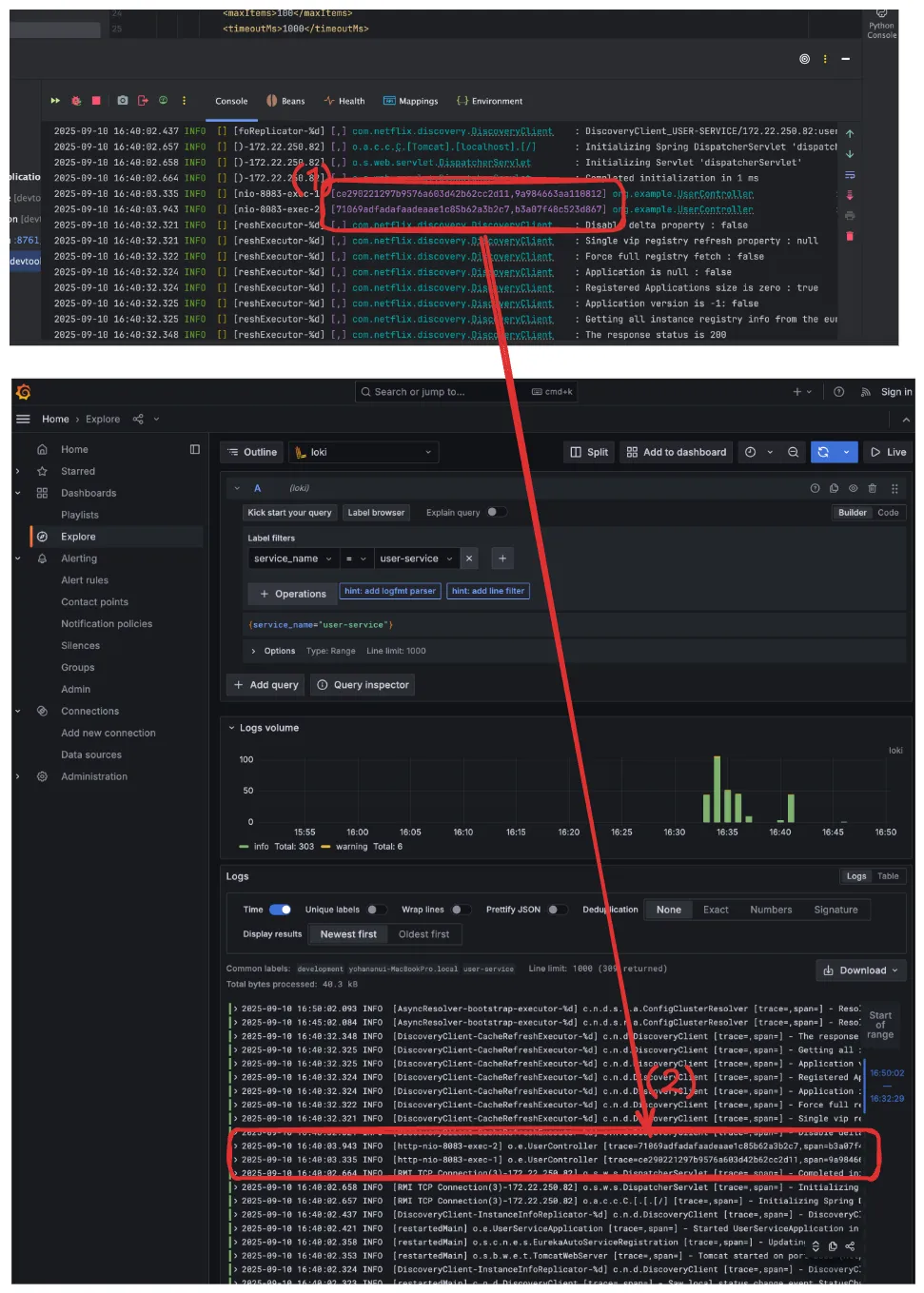Open the service_name label dropdown
The image size is (924, 1293).
293,558
